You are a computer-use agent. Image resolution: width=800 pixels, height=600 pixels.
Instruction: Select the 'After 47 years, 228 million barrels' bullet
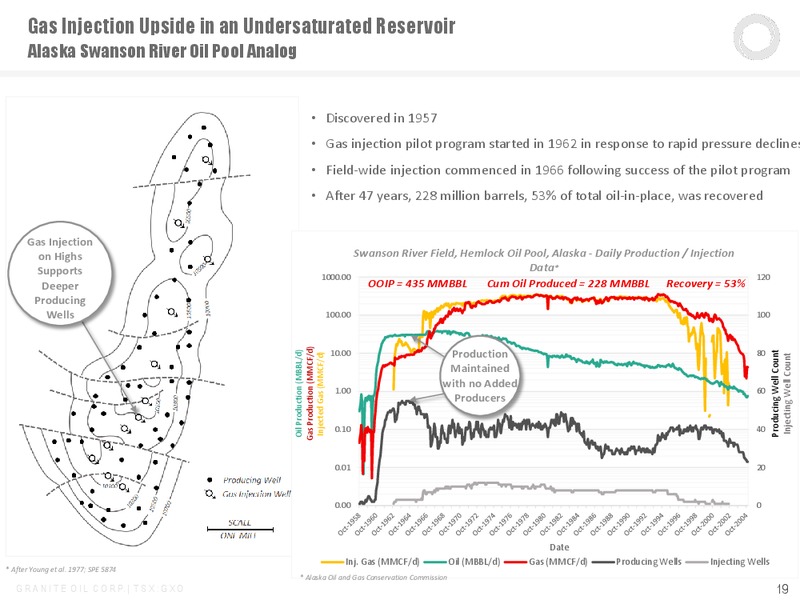544,196
